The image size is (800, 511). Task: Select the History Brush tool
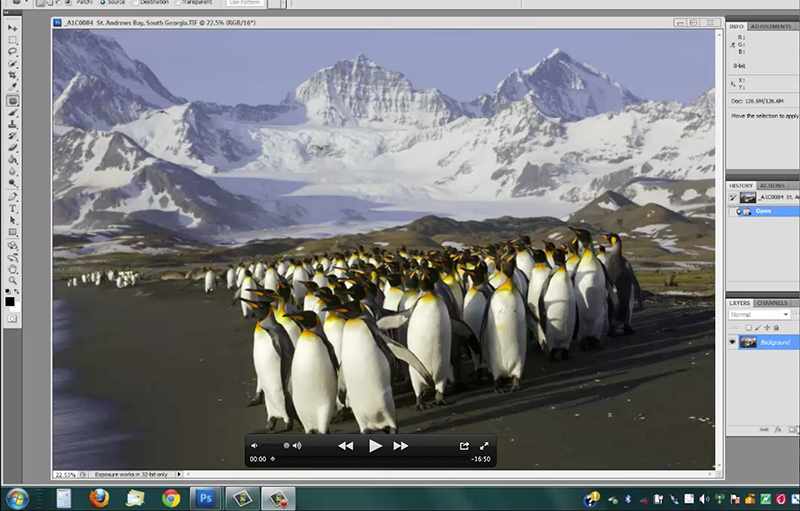coord(13,136)
